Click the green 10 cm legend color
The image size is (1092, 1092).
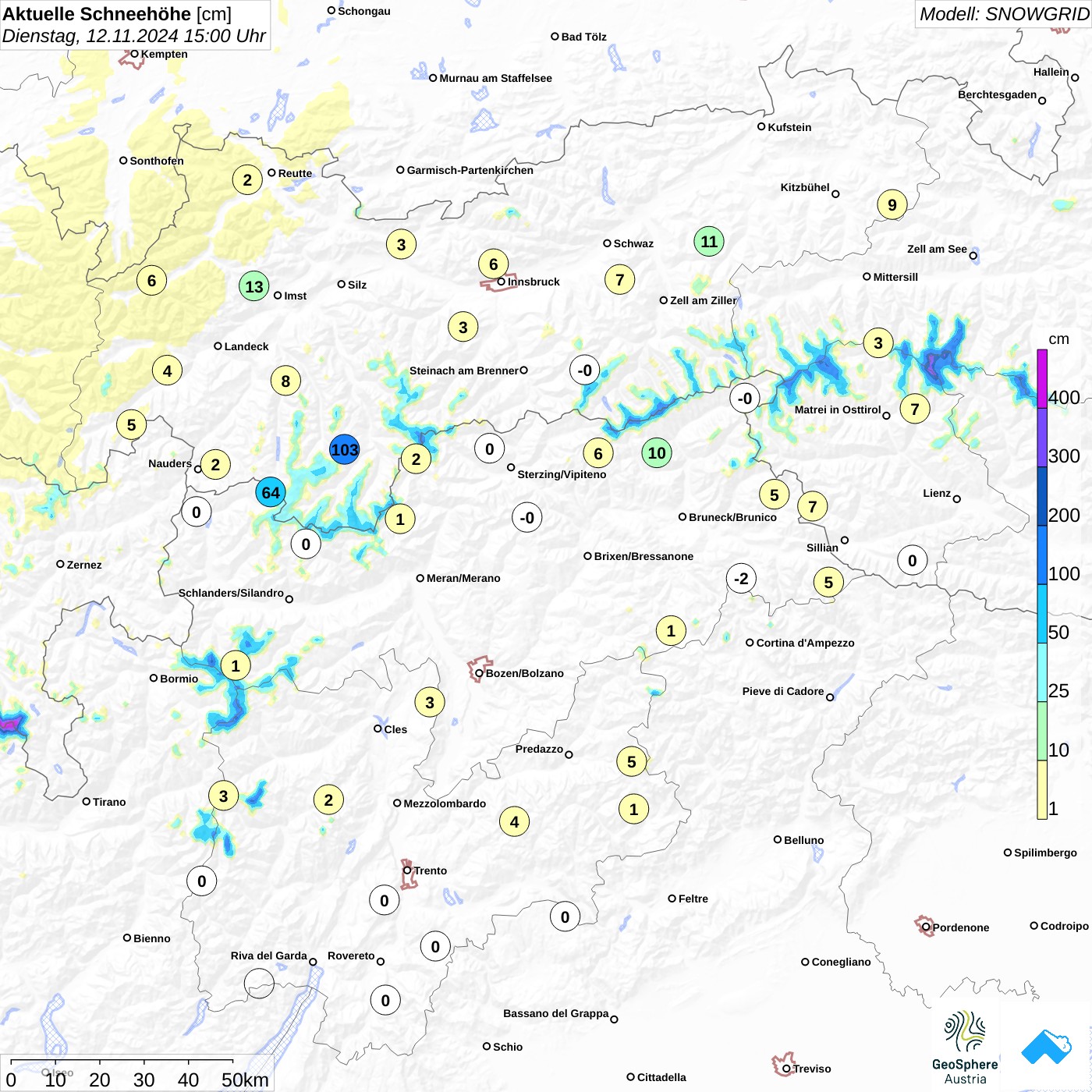1042,732
